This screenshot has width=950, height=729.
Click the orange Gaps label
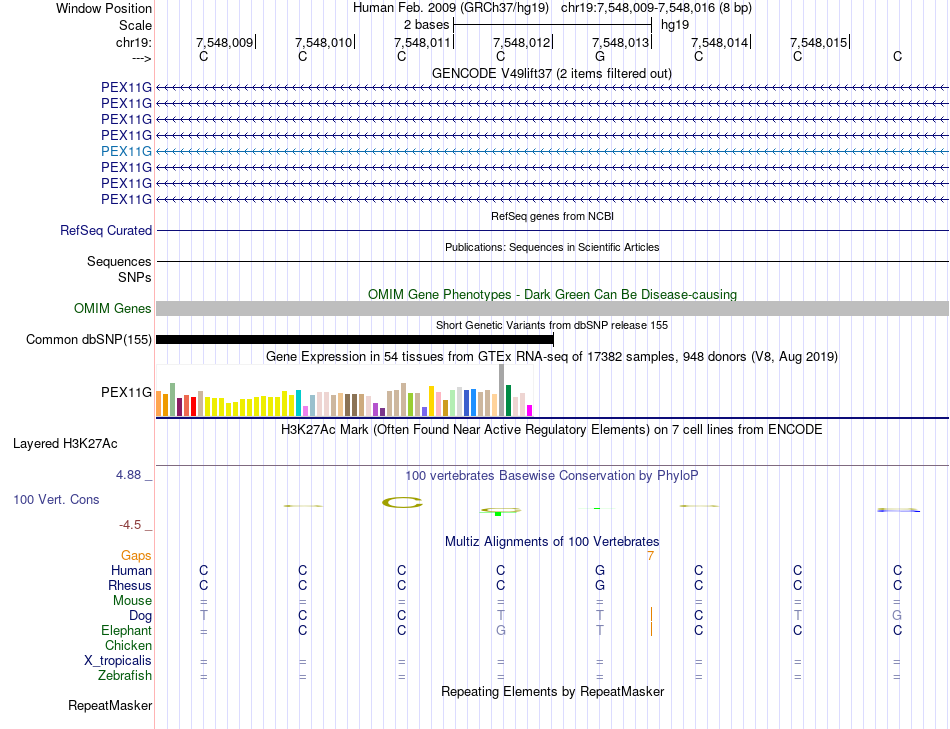coord(136,556)
